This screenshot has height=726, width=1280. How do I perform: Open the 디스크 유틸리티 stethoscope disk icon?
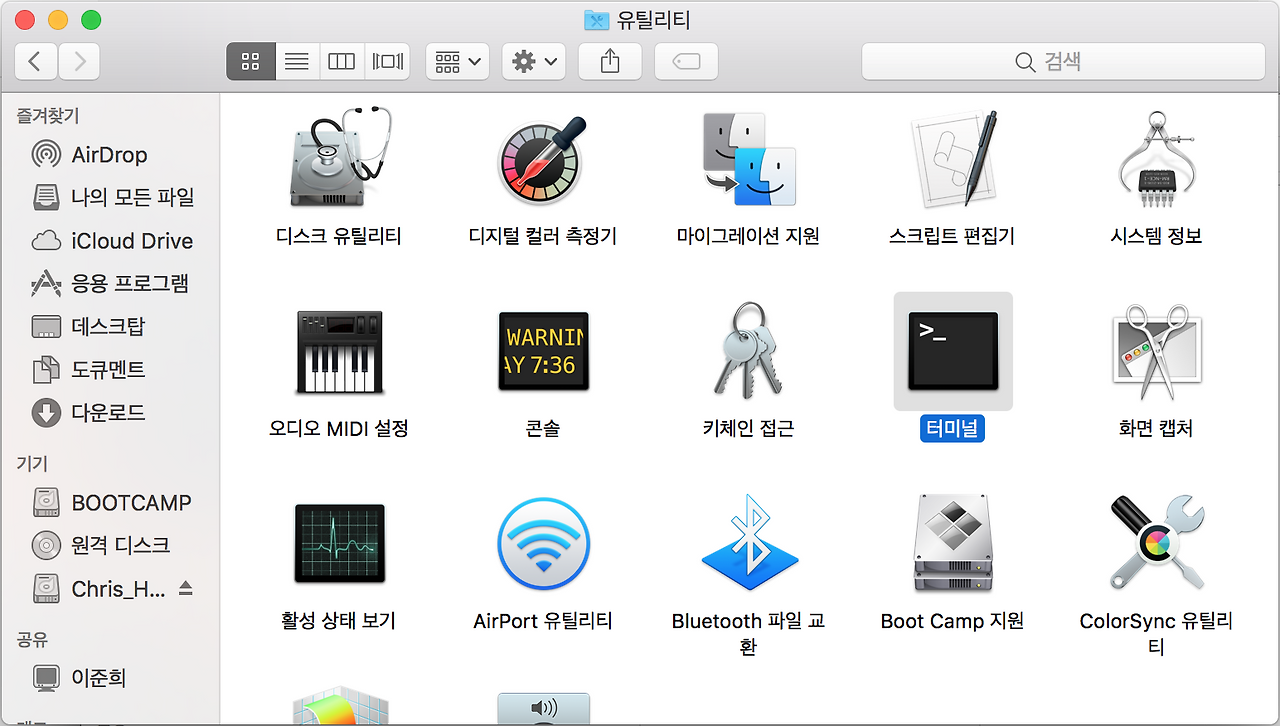click(x=338, y=159)
